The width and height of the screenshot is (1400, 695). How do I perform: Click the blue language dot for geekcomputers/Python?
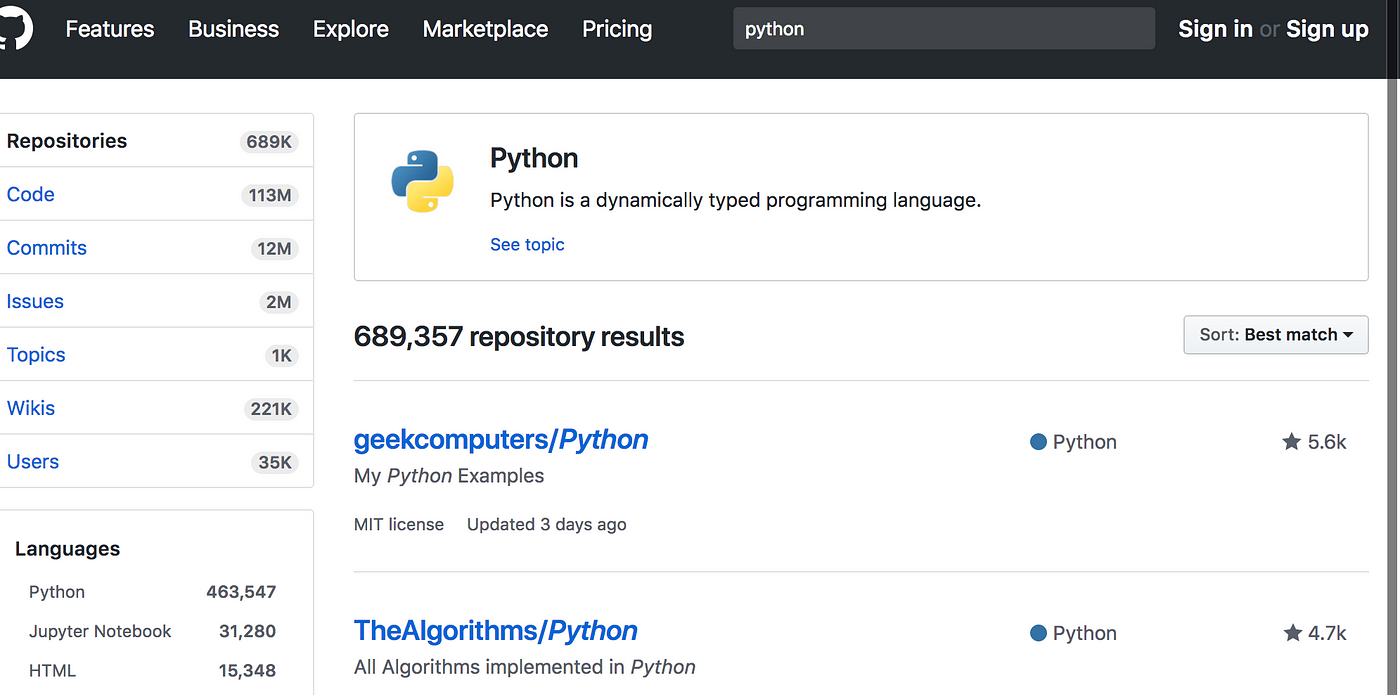tap(1038, 442)
